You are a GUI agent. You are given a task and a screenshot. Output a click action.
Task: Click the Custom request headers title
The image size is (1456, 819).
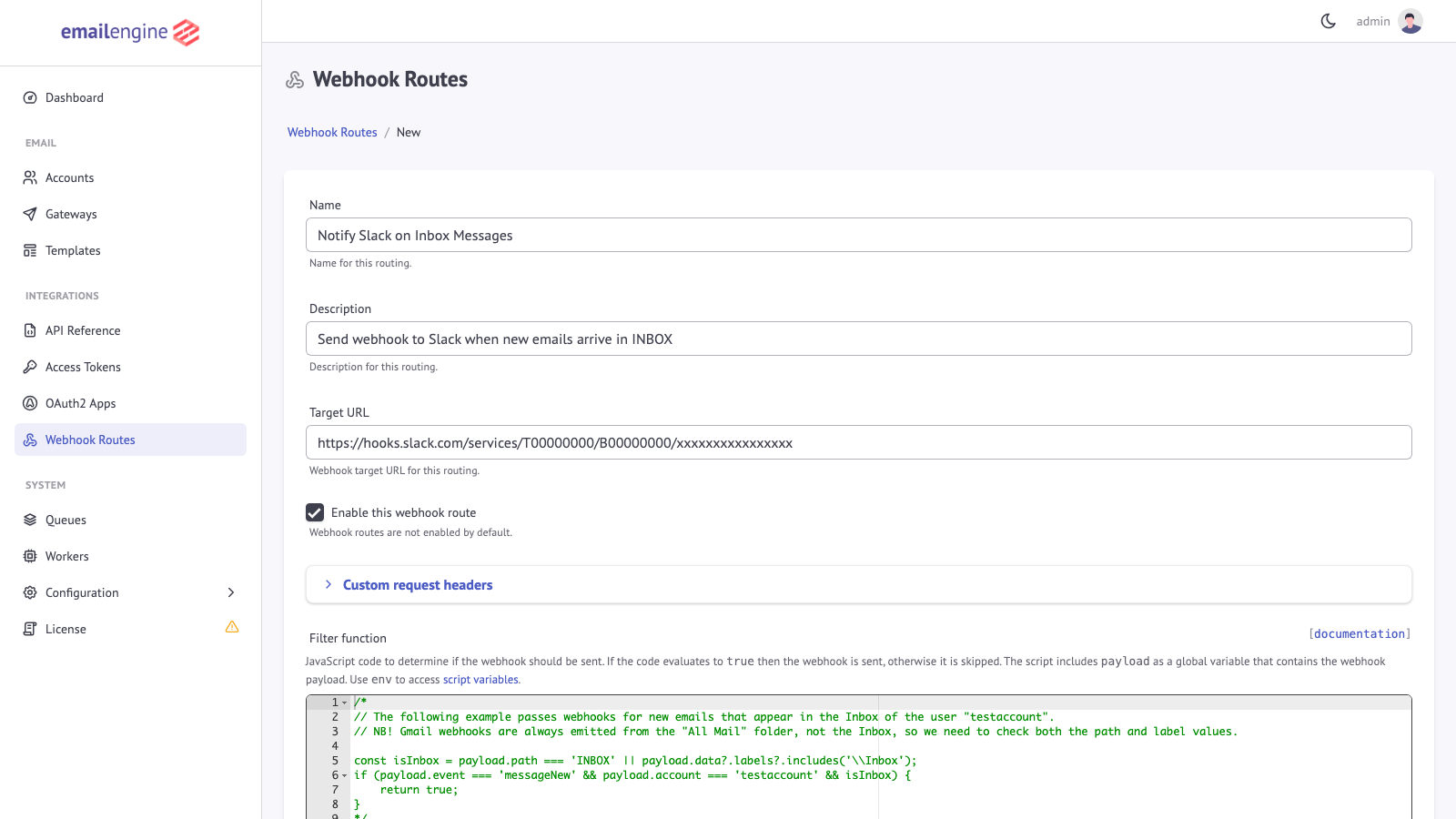418,585
